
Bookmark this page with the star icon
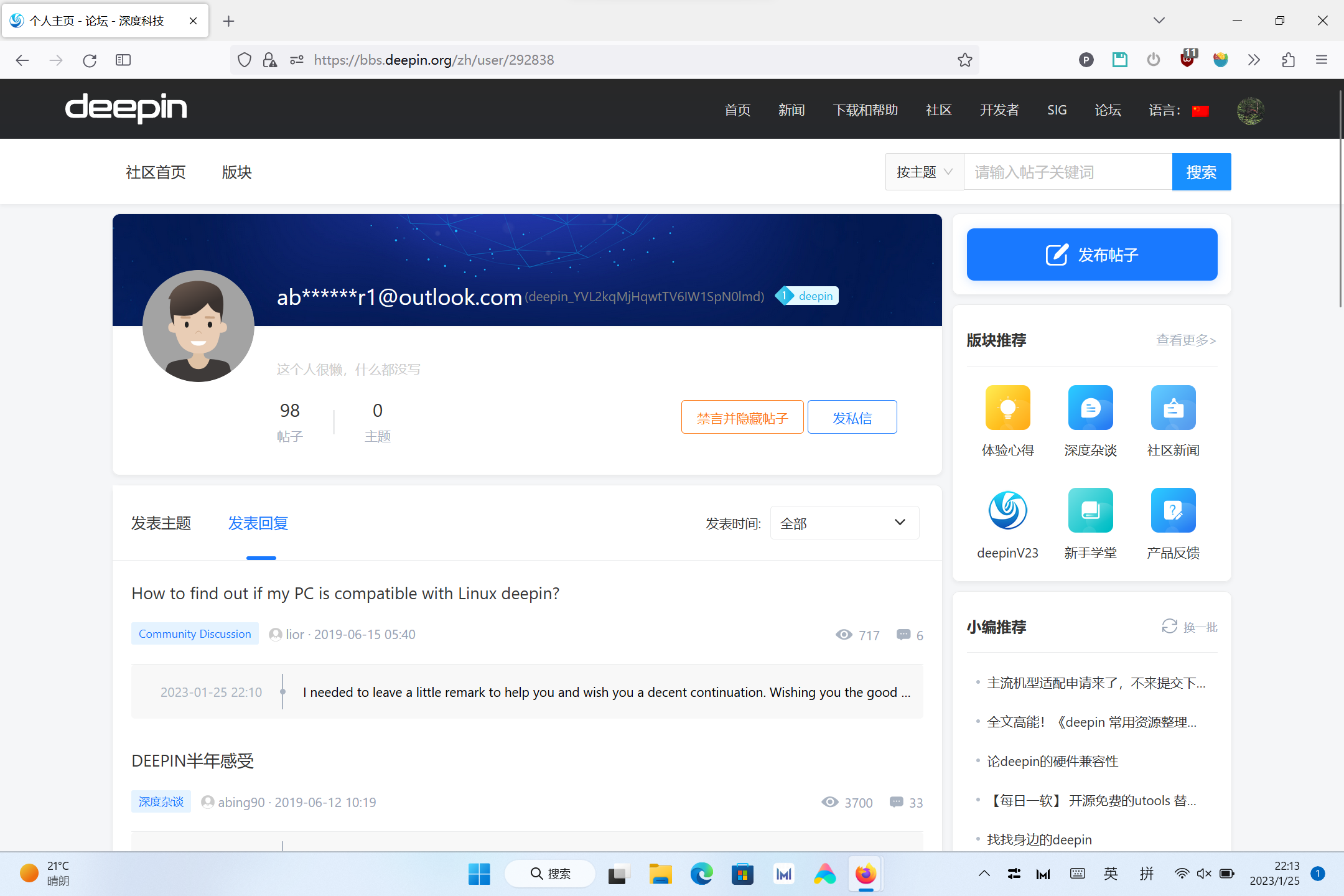[964, 60]
